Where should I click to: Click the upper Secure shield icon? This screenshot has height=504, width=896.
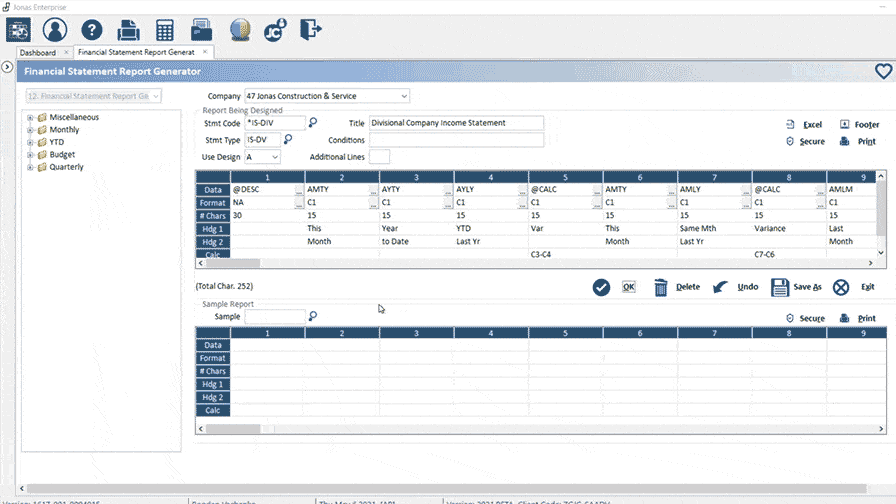(790, 141)
